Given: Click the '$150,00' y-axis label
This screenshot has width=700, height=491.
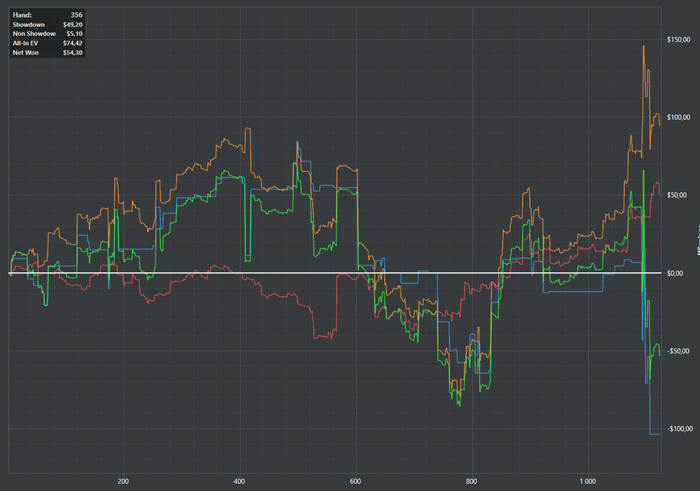Looking at the screenshot, I should (679, 40).
